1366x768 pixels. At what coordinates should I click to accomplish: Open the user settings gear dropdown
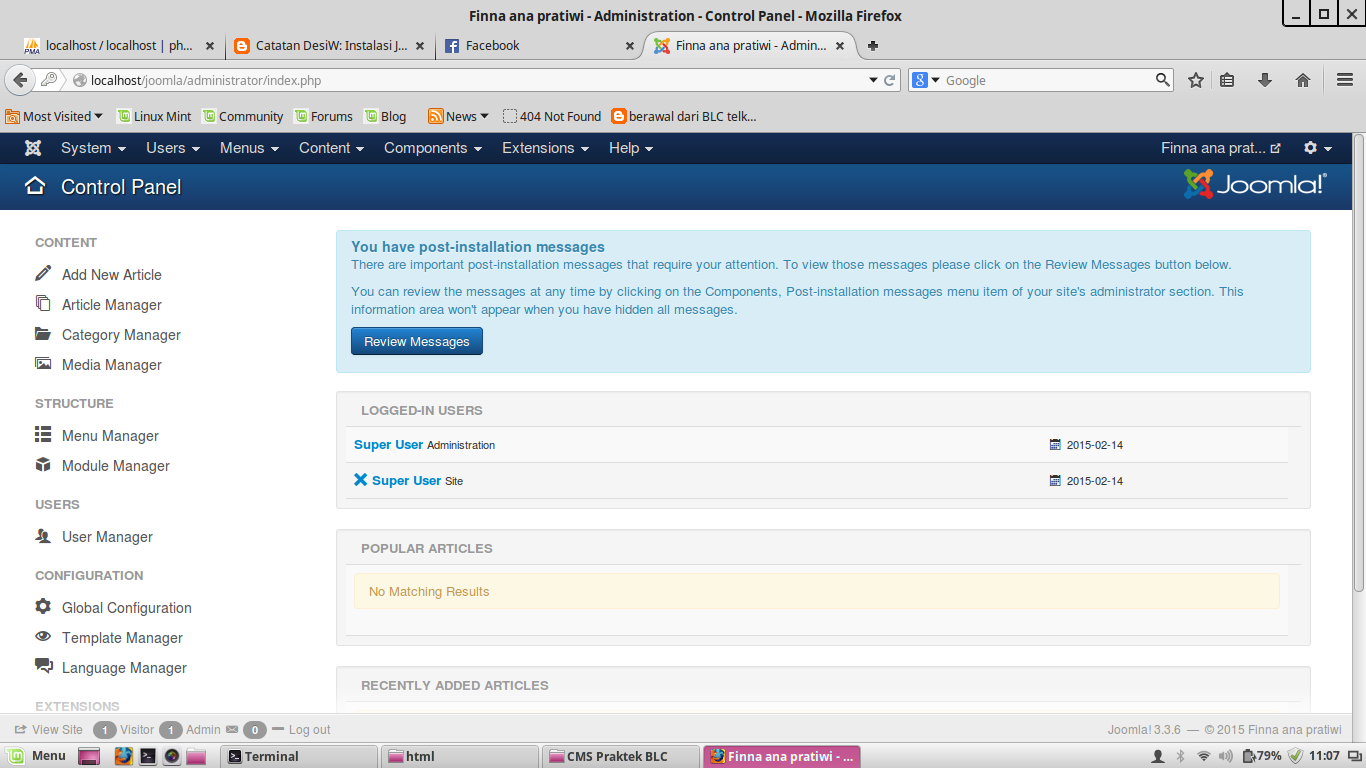pyautogui.click(x=1318, y=148)
